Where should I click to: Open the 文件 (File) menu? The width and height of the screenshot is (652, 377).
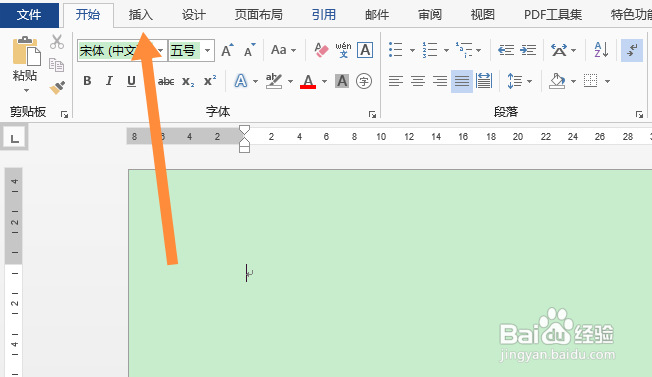[x=29, y=15]
